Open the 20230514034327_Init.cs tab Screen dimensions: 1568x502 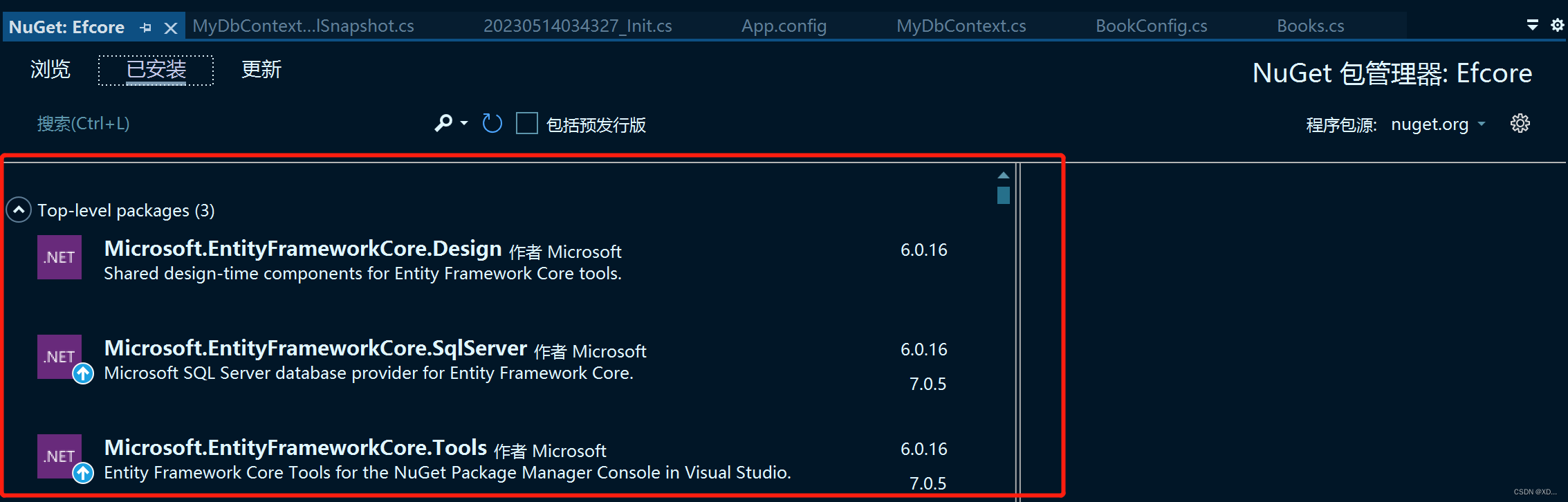578,26
